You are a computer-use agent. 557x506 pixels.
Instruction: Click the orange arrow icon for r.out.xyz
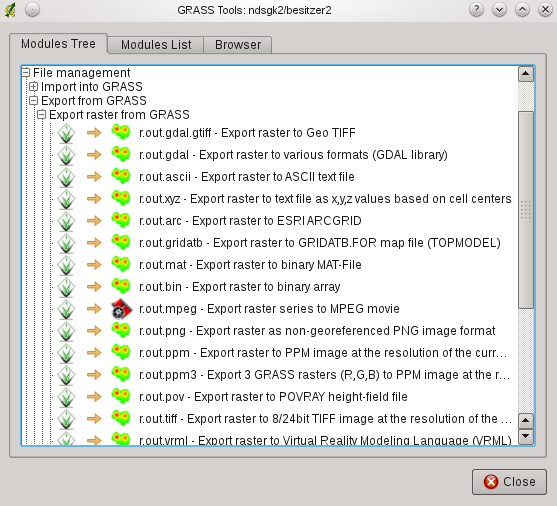tap(94, 199)
